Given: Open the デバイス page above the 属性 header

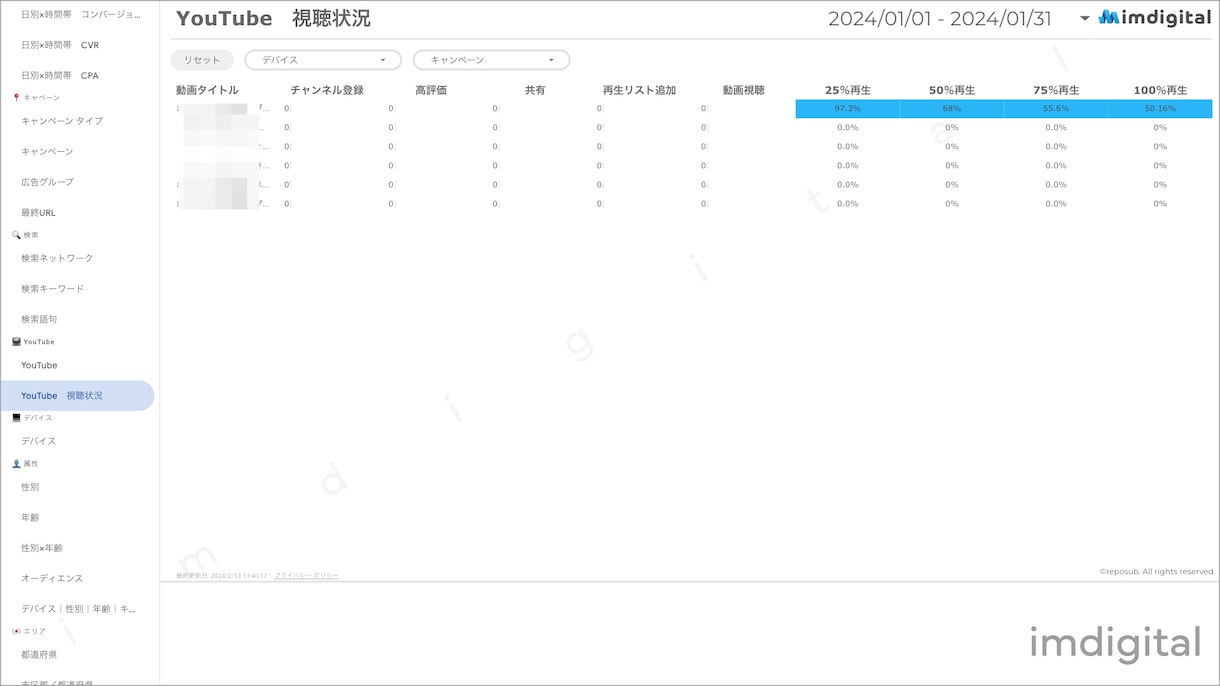Looking at the screenshot, I should click(x=38, y=441).
